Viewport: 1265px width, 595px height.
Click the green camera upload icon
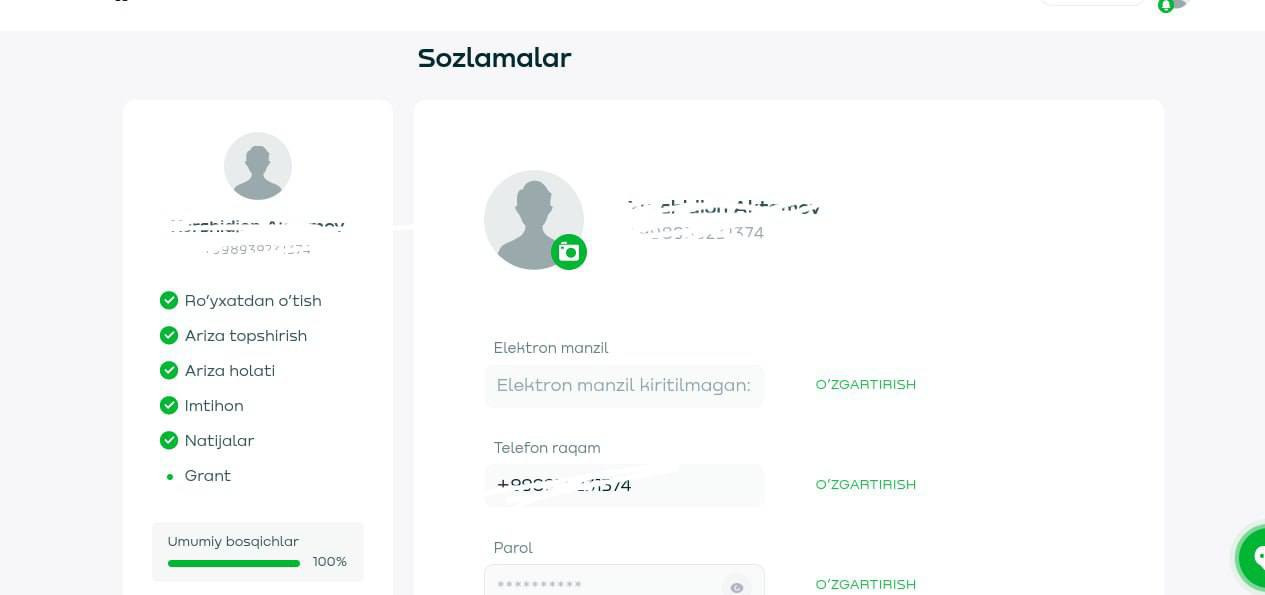569,252
